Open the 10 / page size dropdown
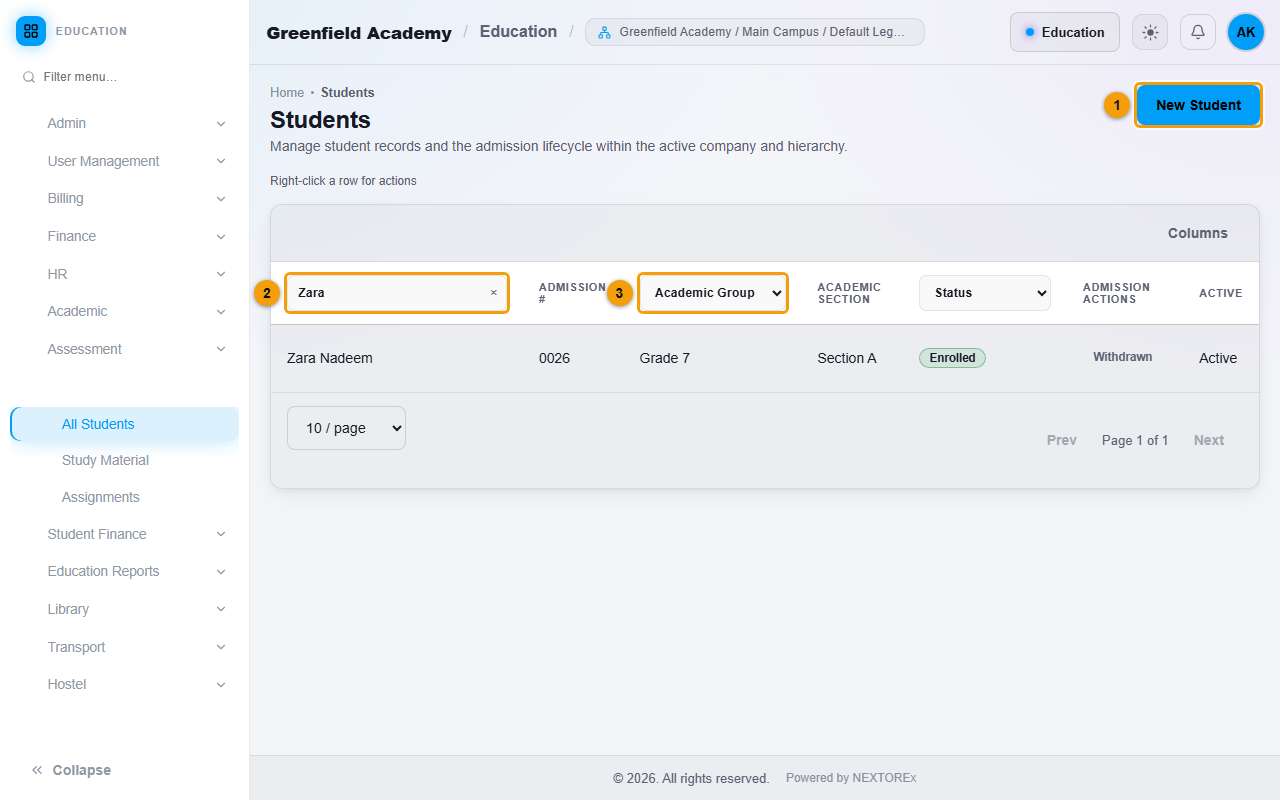The width and height of the screenshot is (1280, 800). coord(346,428)
